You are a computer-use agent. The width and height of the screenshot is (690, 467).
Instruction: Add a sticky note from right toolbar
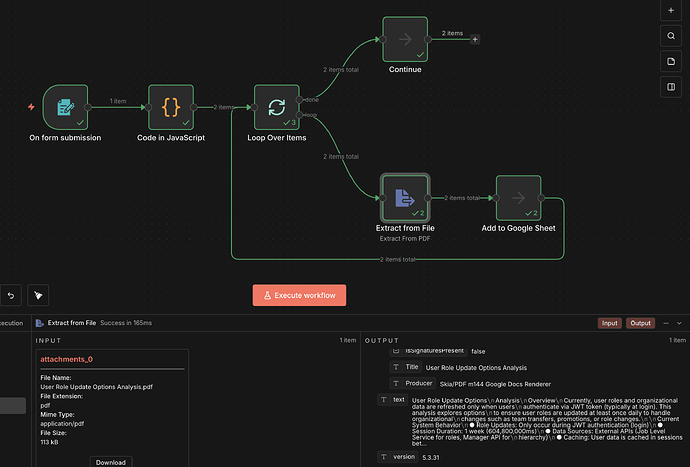coord(671,62)
